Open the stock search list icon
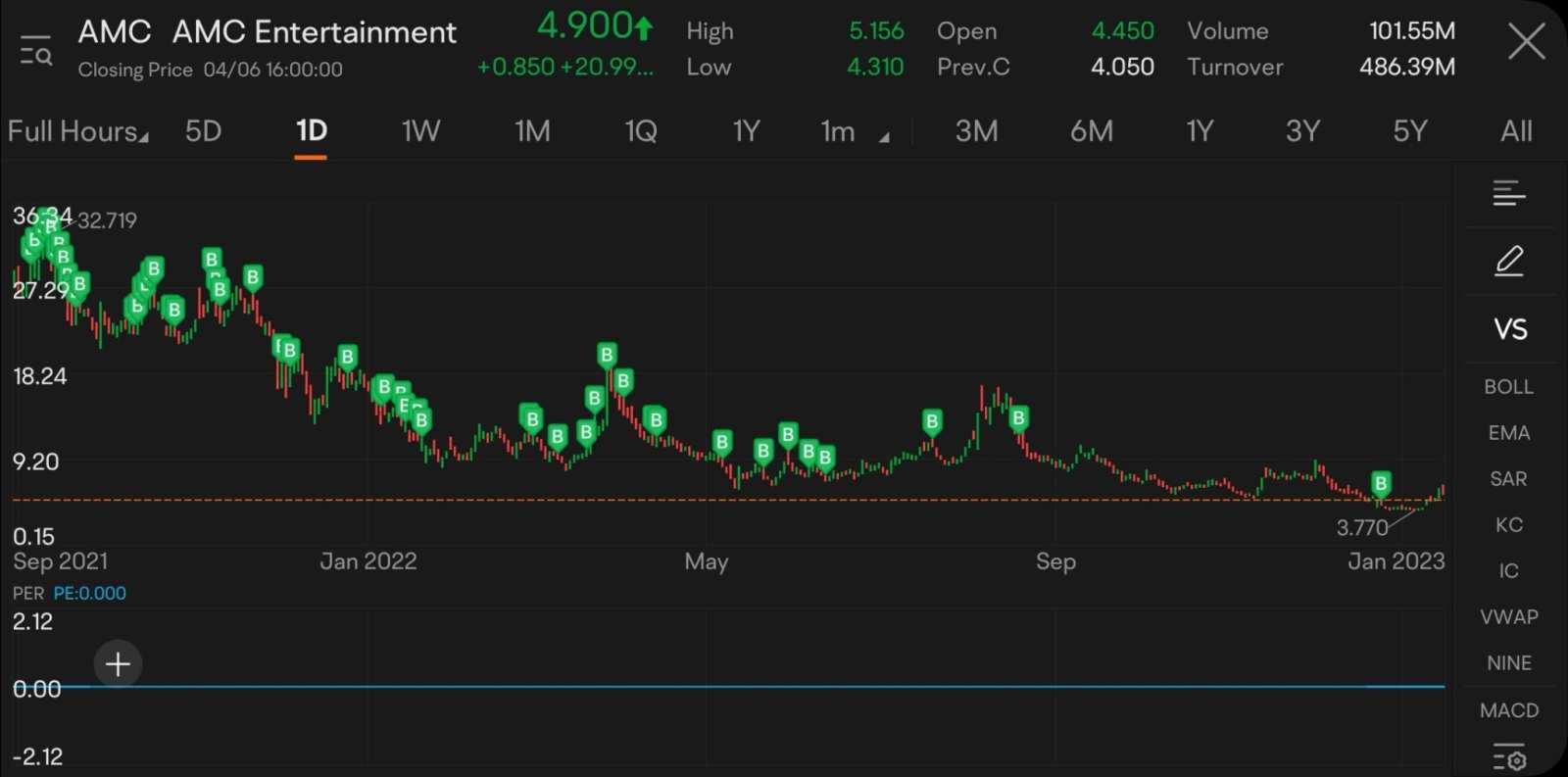This screenshot has width=1568, height=777. (36, 50)
